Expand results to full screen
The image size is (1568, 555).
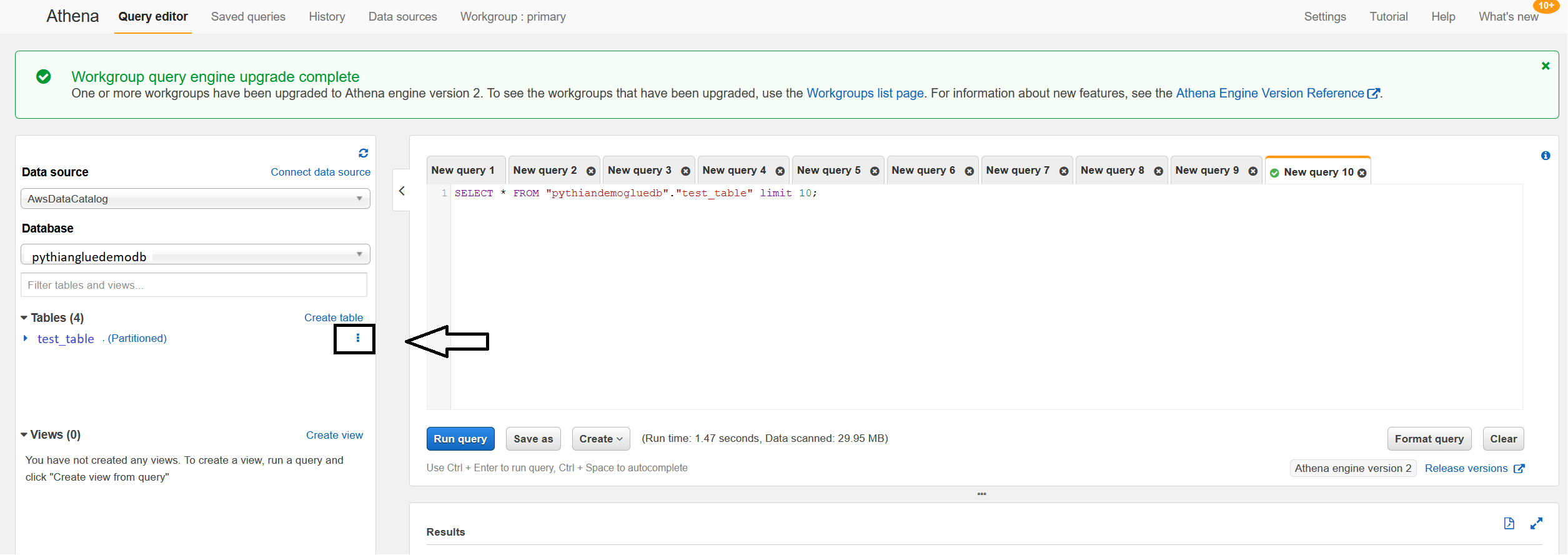click(1536, 524)
